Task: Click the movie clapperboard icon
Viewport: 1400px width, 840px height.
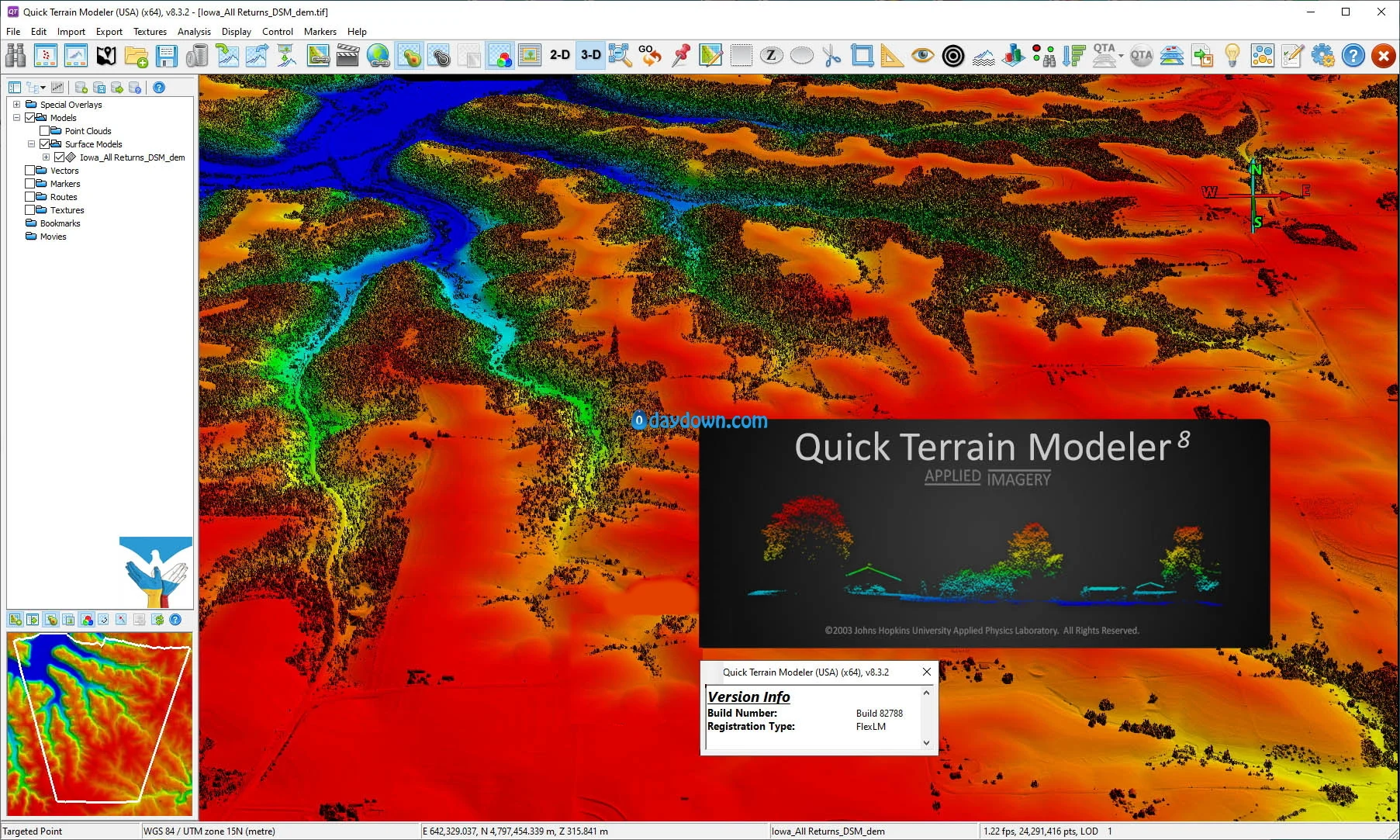Action: 347,56
